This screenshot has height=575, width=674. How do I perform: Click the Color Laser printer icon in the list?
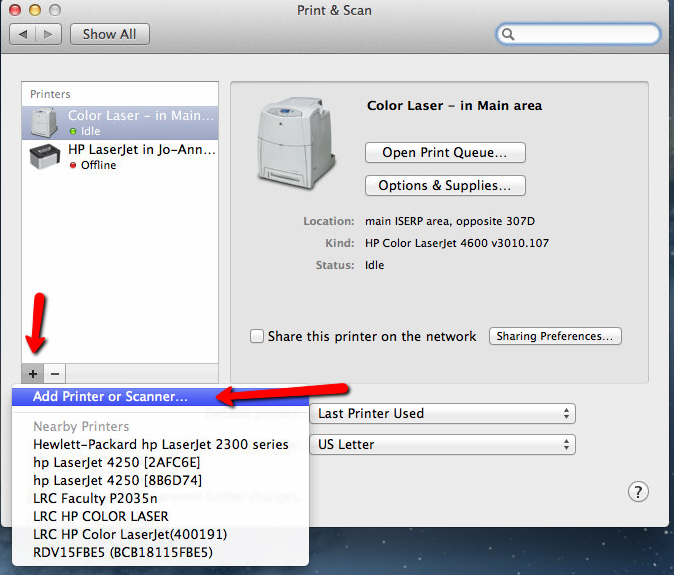(x=44, y=122)
